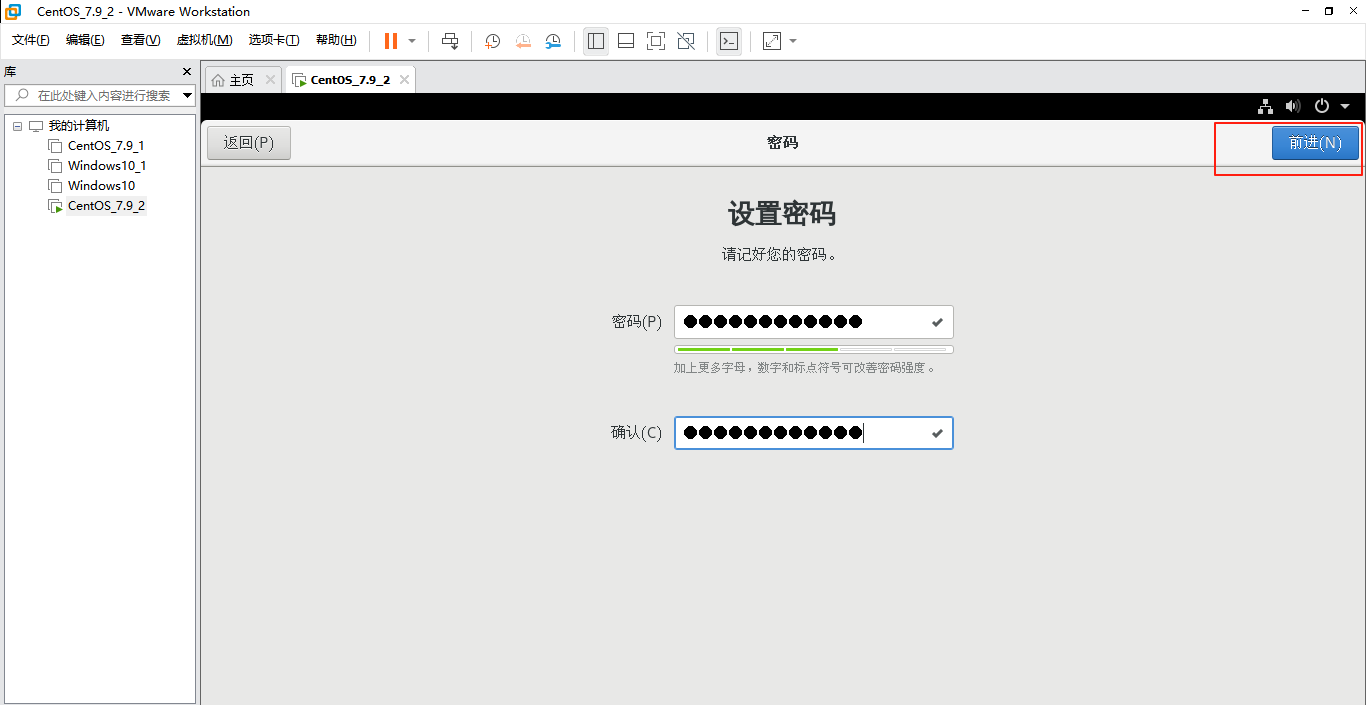This screenshot has height=705, width=1366.
Task: Pause the running virtual machine
Action: (x=389, y=41)
